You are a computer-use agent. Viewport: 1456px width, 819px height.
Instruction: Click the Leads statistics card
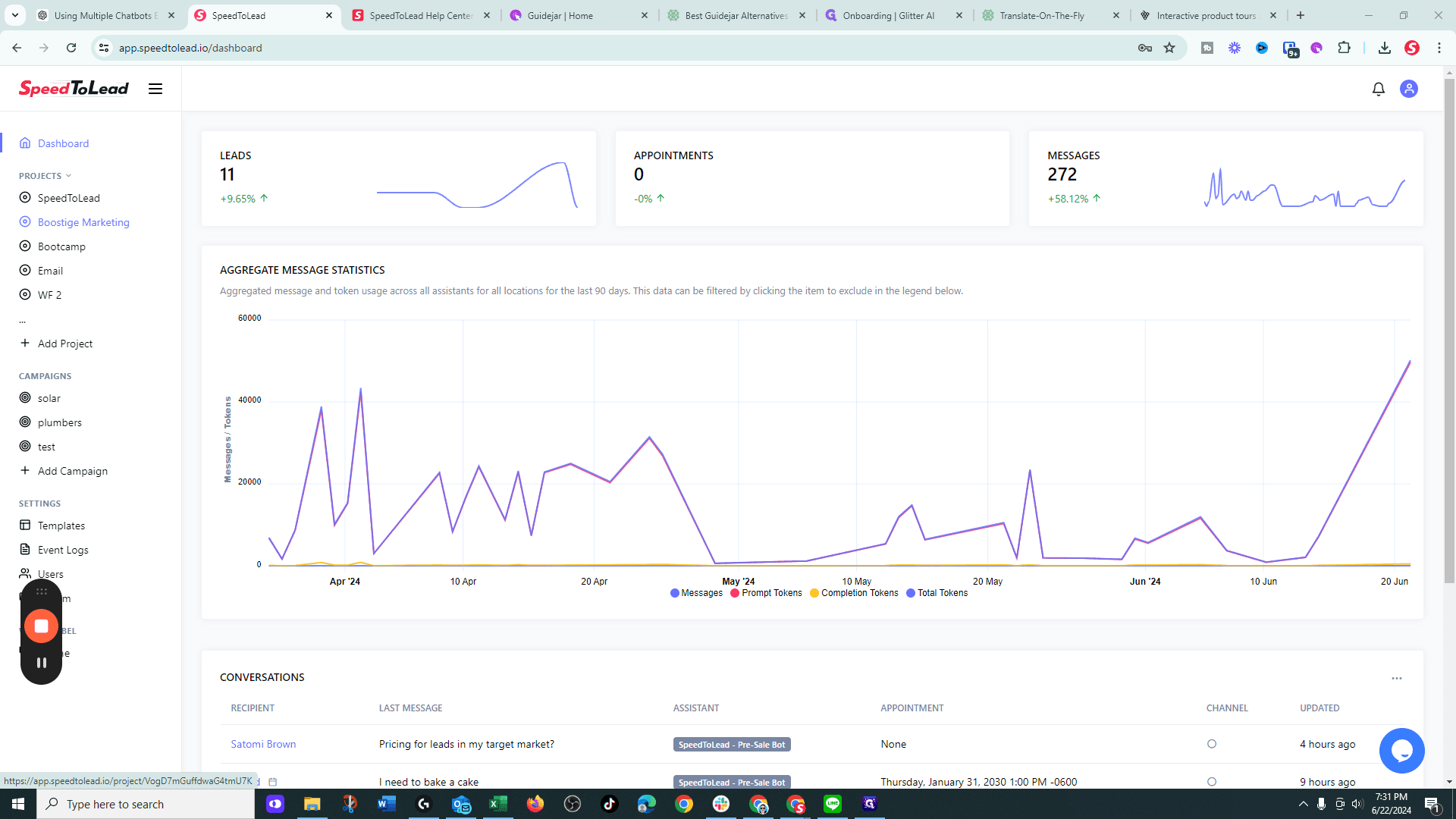[399, 179]
